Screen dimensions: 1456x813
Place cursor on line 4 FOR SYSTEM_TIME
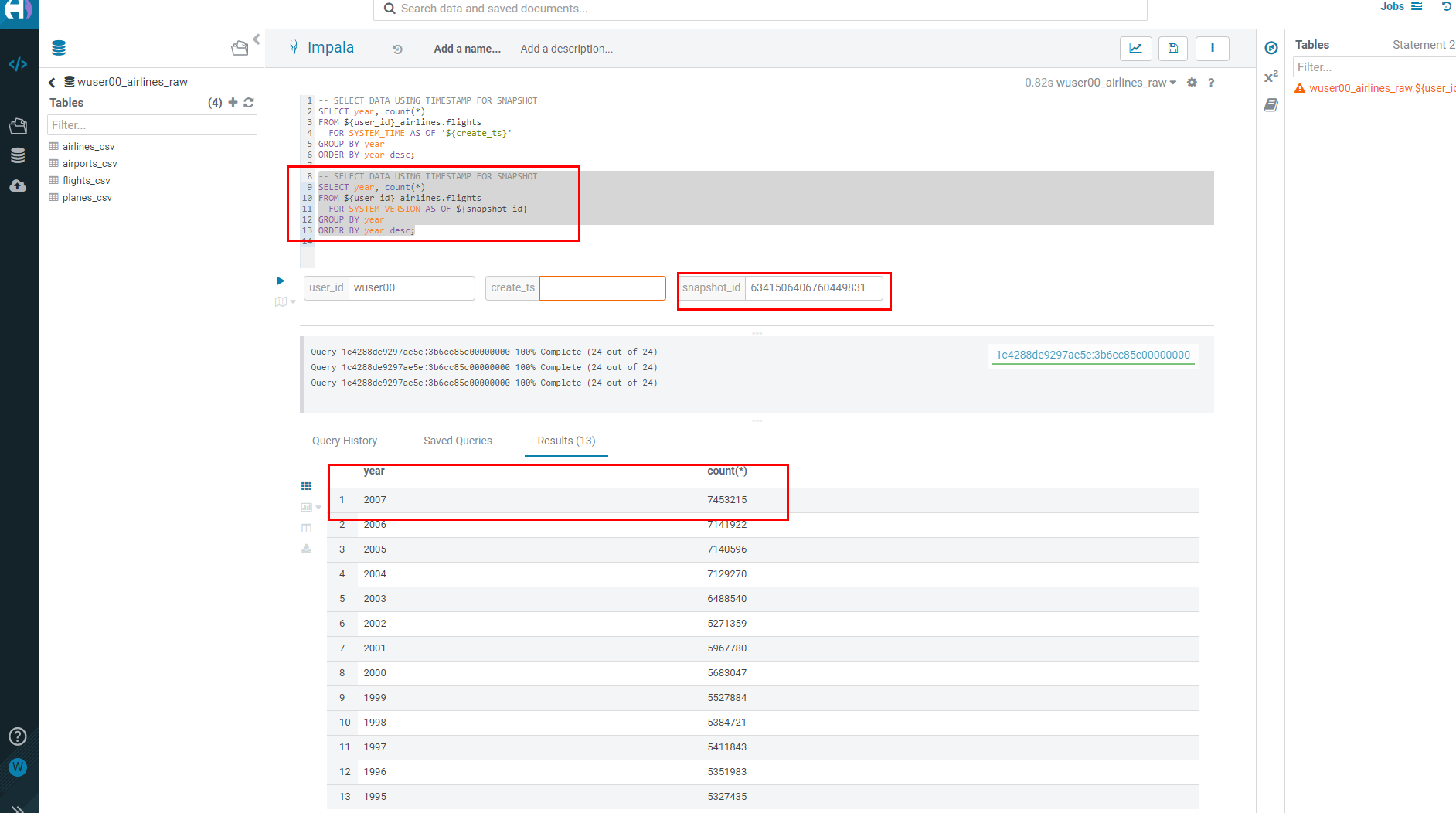pos(419,133)
